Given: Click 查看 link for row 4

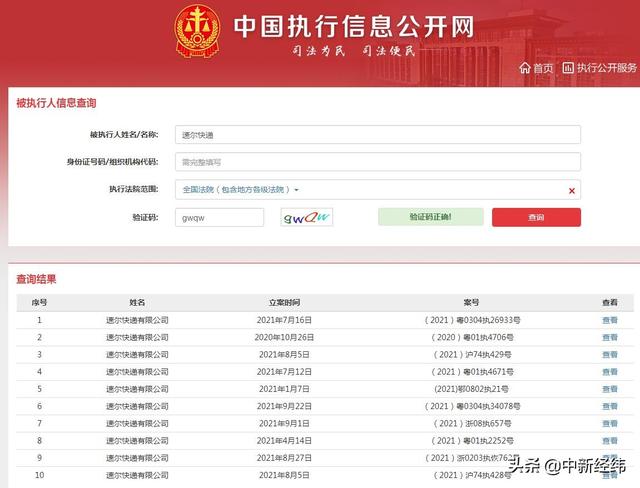Looking at the screenshot, I should pos(610,372).
